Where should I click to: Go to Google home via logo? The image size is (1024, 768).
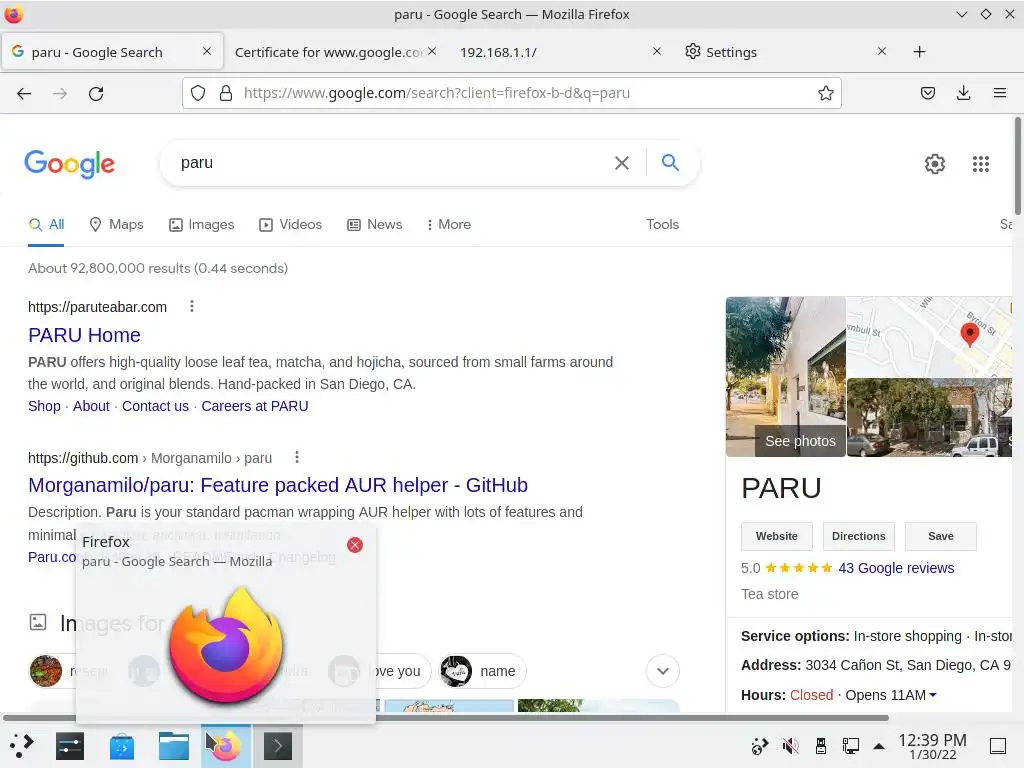(x=69, y=164)
